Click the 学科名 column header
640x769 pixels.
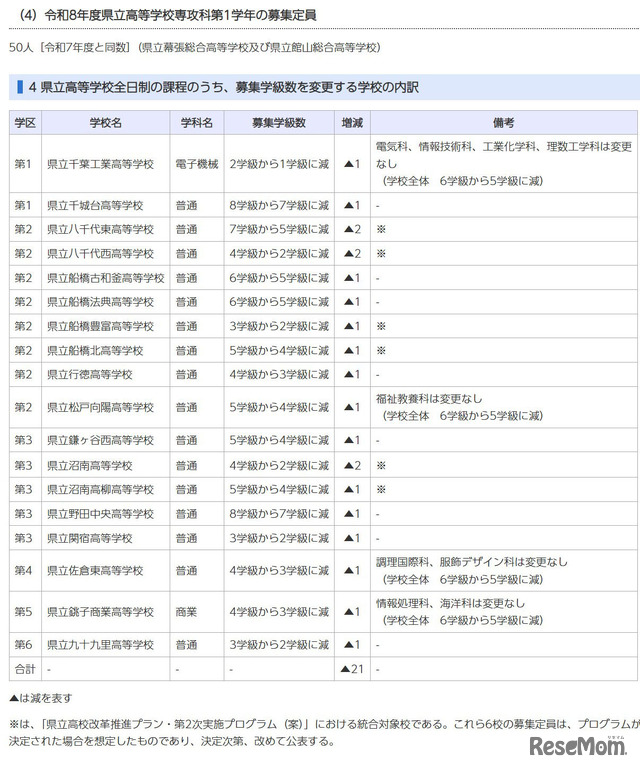point(197,123)
